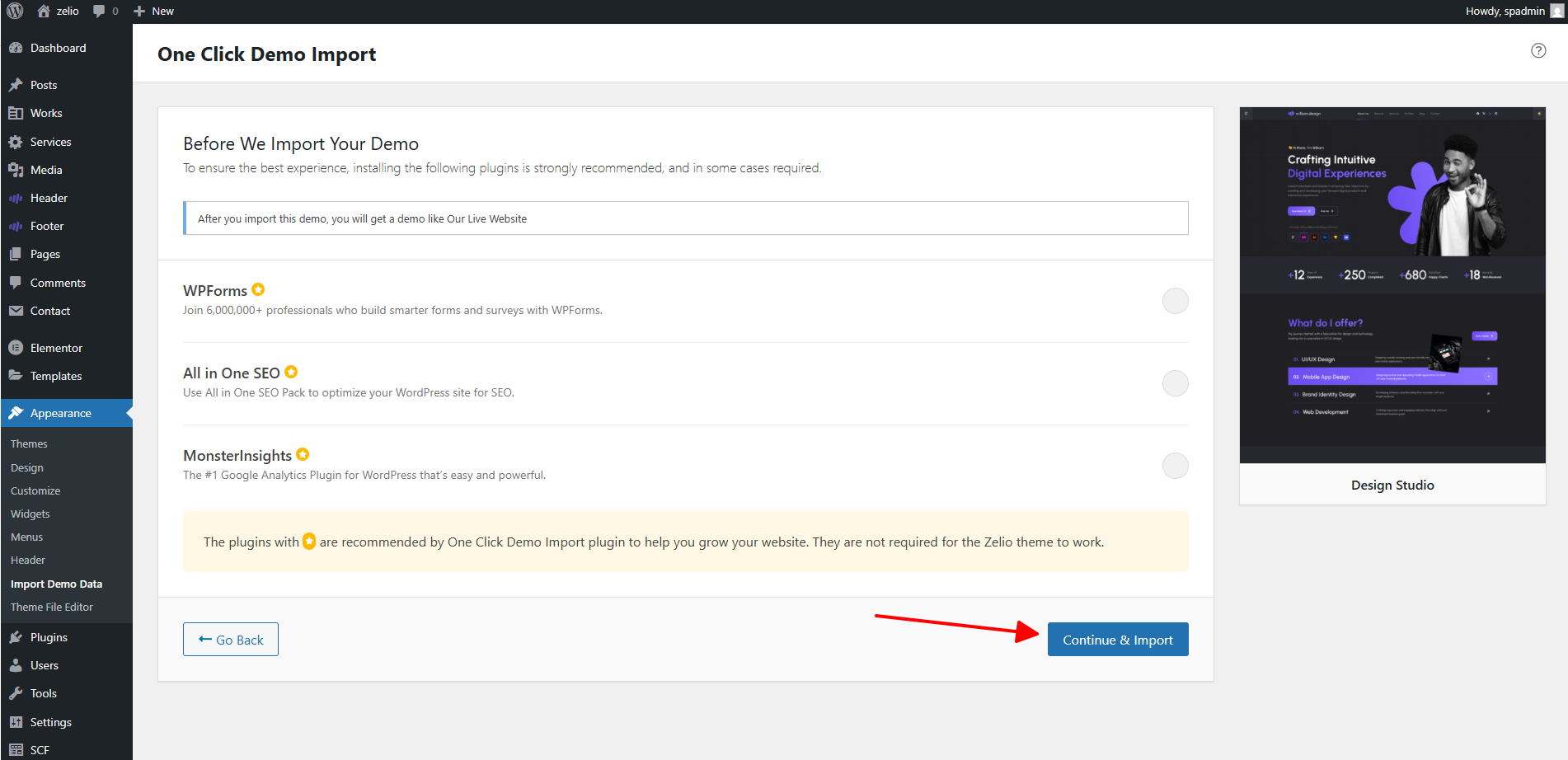Screen dimensions: 1568x760
Task: Click the Plugins plug icon
Action: pyautogui.click(x=16, y=637)
